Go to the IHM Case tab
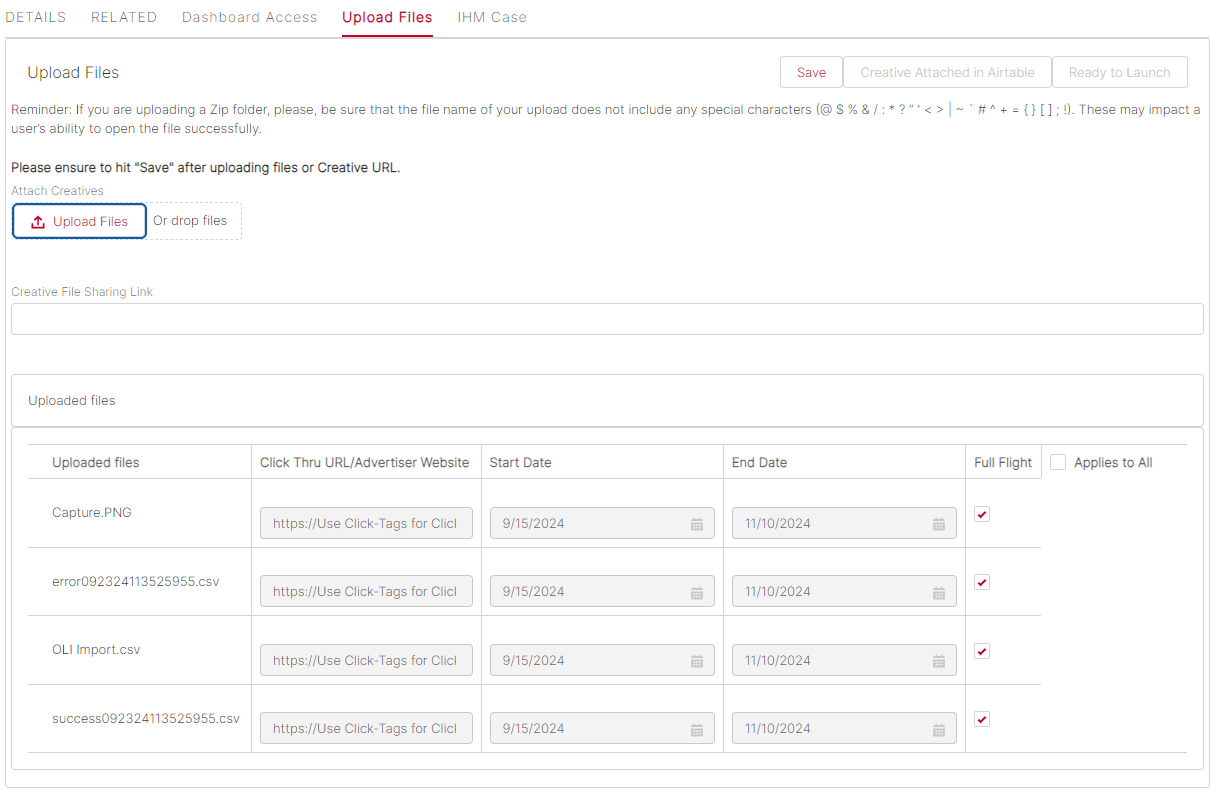Viewport: 1210px width, 791px height. pos(492,17)
